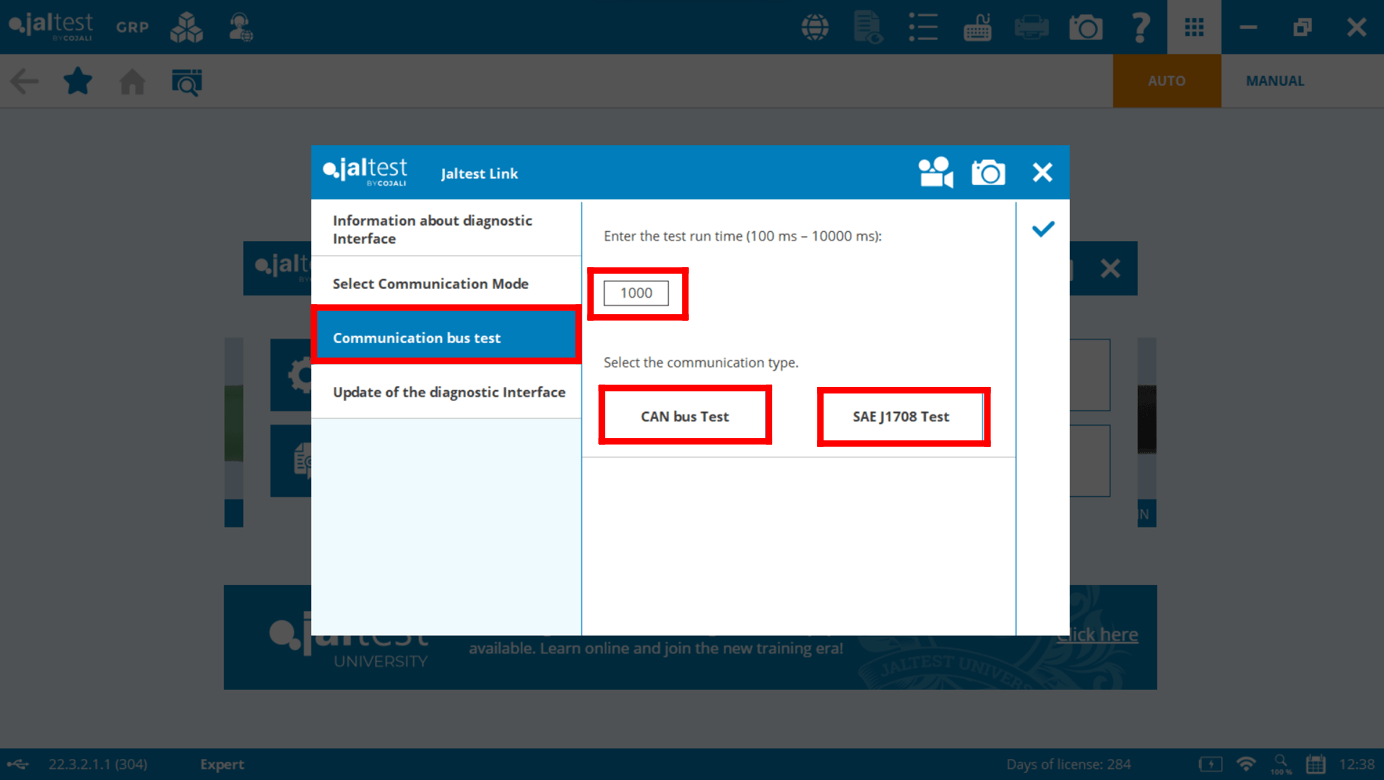The height and width of the screenshot is (780, 1384).
Task: Take a screenshot with the Jaltest Link camera icon
Action: [988, 173]
